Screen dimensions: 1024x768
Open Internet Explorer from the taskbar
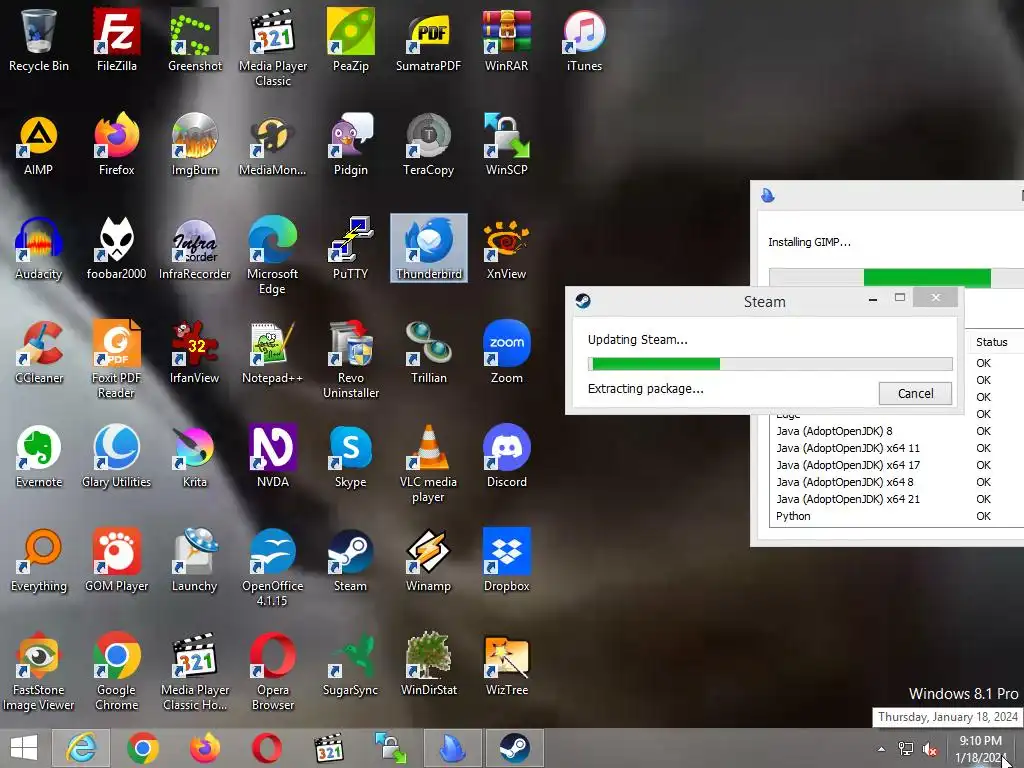point(81,748)
